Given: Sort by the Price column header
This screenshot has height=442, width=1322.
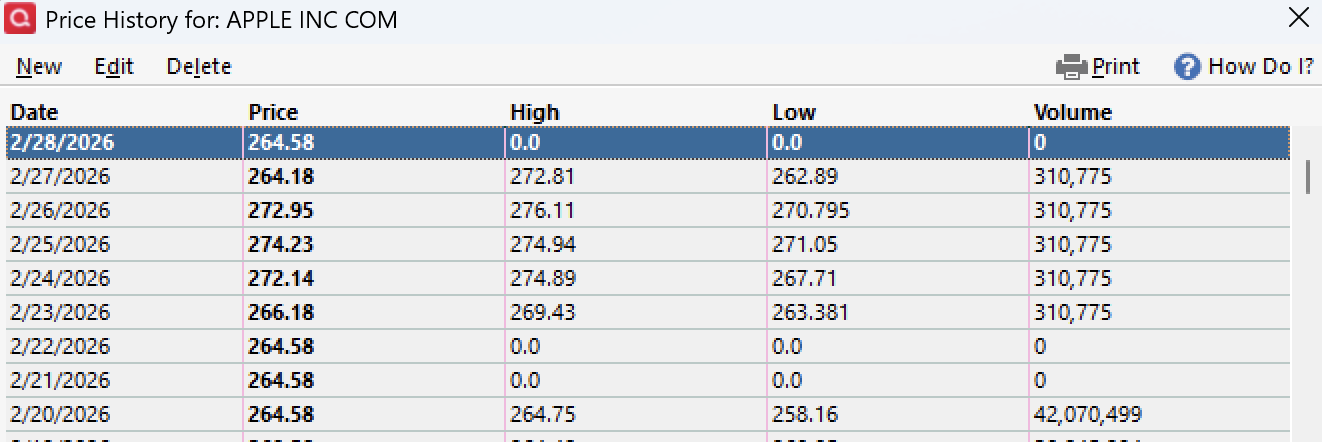Looking at the screenshot, I should tap(273, 113).
